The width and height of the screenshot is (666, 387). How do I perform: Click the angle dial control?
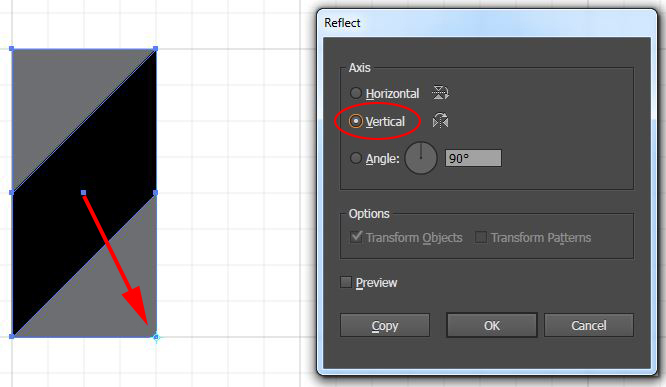pos(420,158)
